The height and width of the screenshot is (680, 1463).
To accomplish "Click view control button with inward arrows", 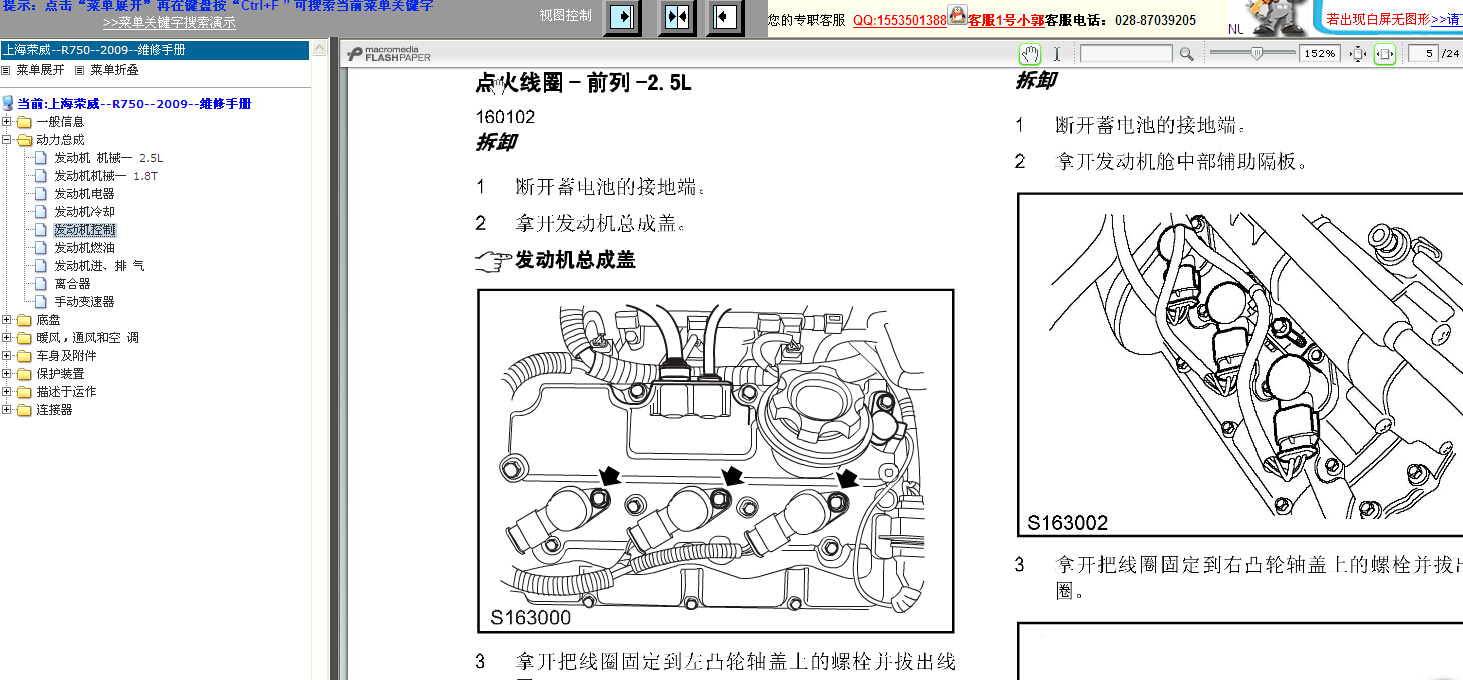I will click(676, 18).
